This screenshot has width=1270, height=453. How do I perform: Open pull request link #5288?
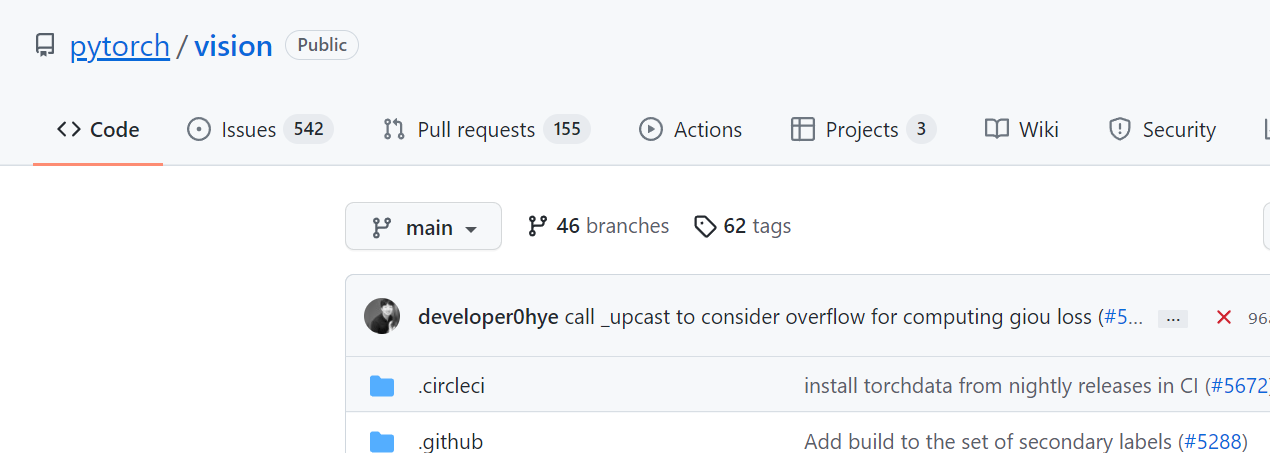click(1212, 441)
